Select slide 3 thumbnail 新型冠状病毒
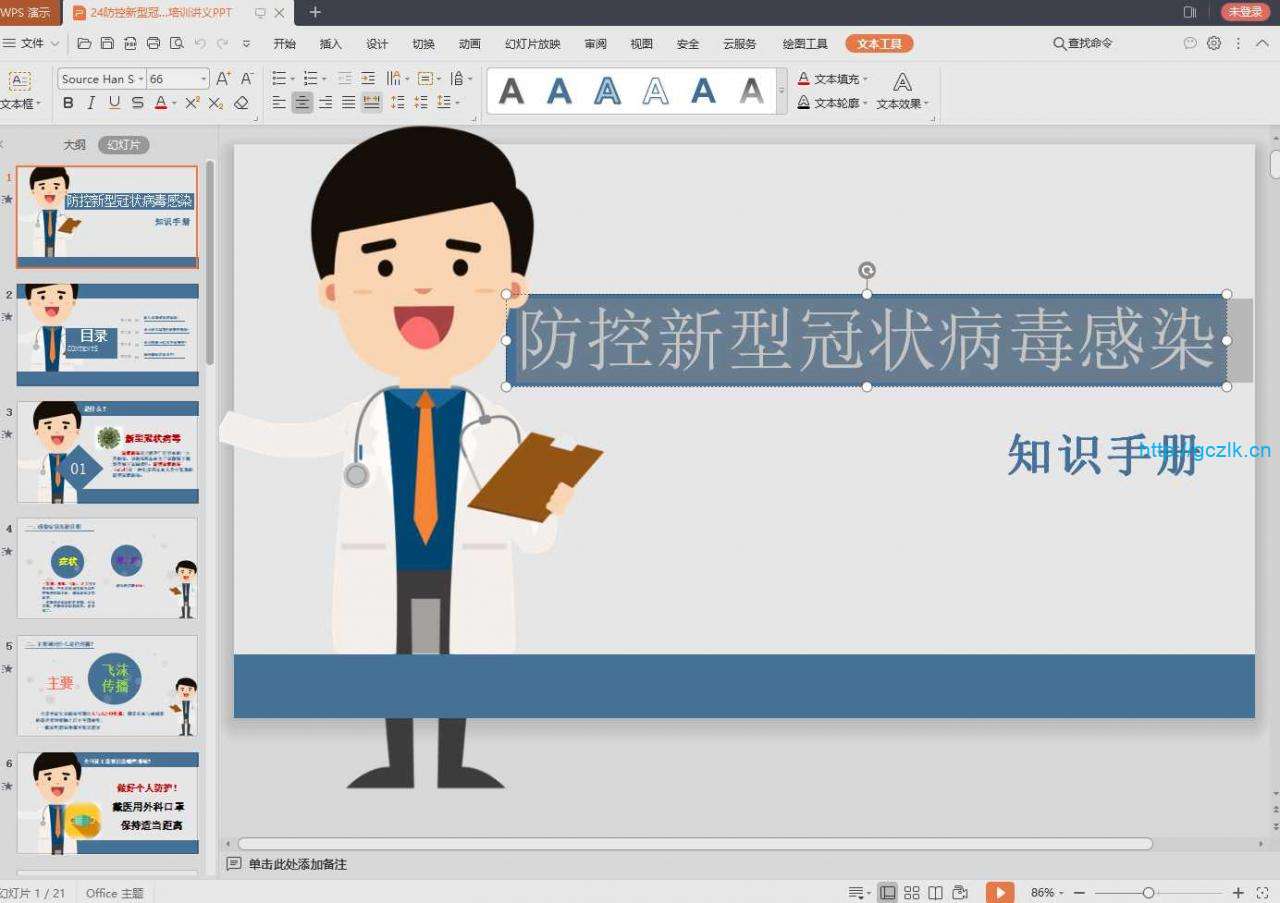 coord(108,452)
